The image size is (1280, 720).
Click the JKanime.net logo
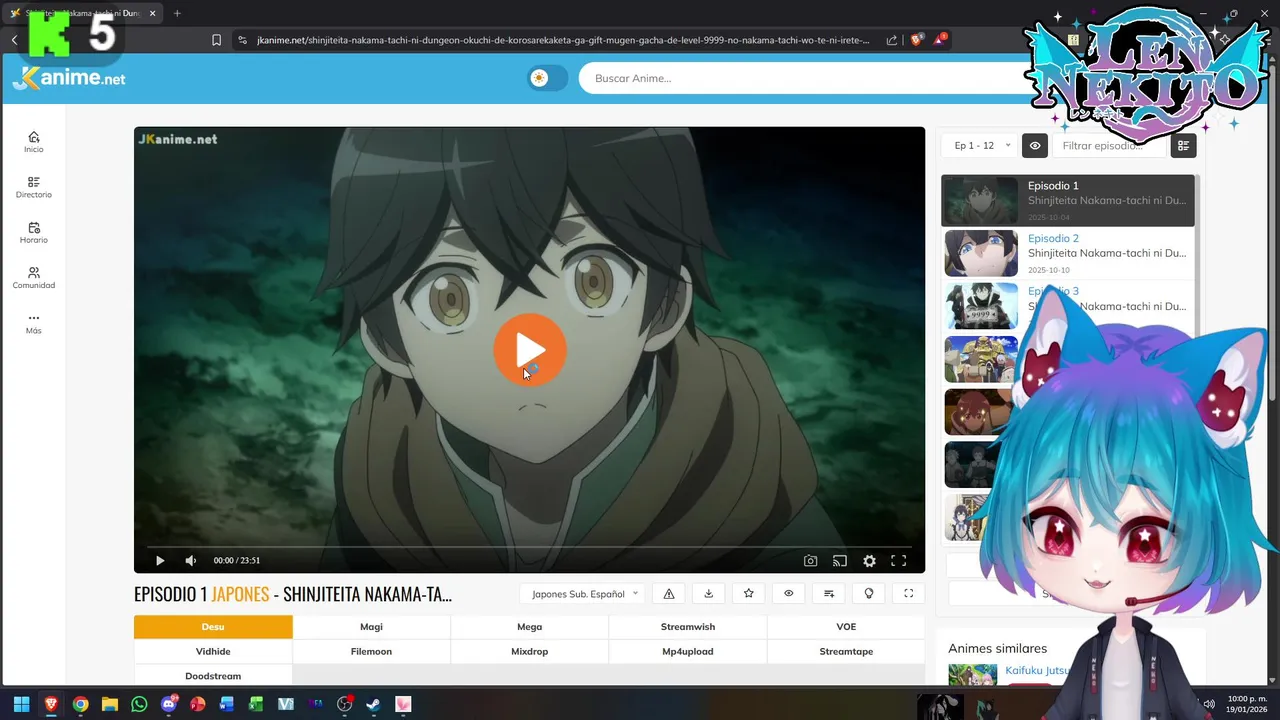coord(69,77)
